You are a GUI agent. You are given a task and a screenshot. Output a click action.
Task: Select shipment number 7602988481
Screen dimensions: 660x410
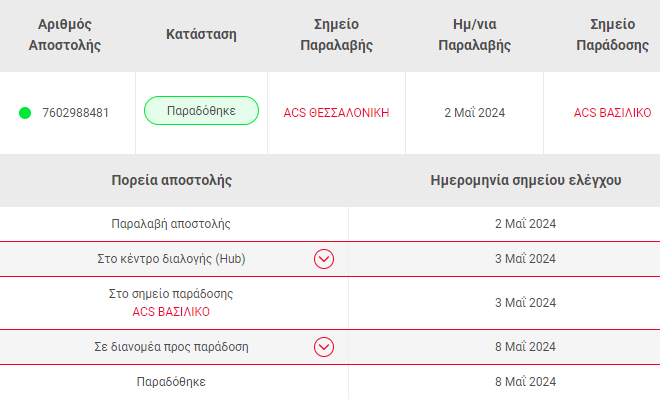[x=75, y=113]
